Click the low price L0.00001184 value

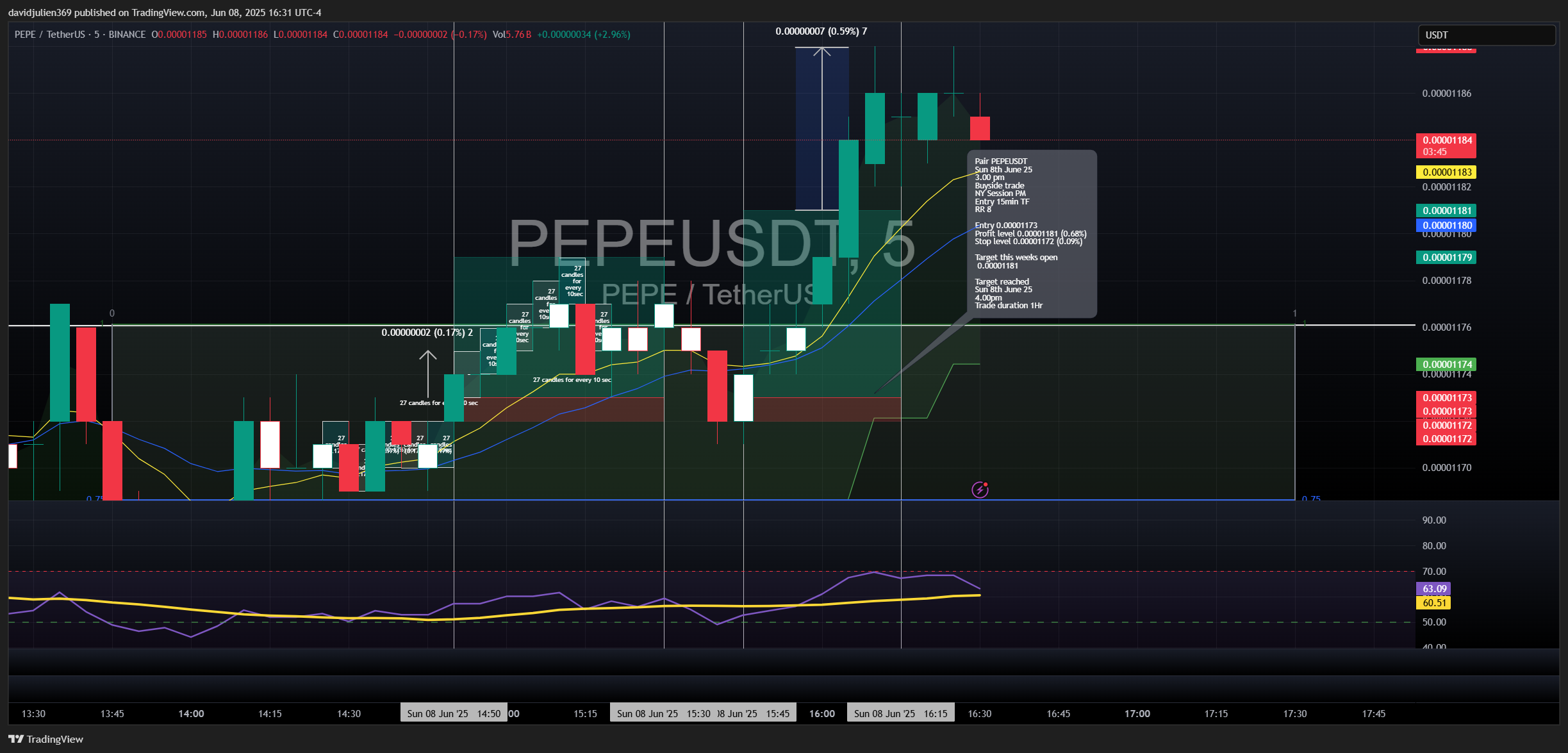(x=301, y=35)
